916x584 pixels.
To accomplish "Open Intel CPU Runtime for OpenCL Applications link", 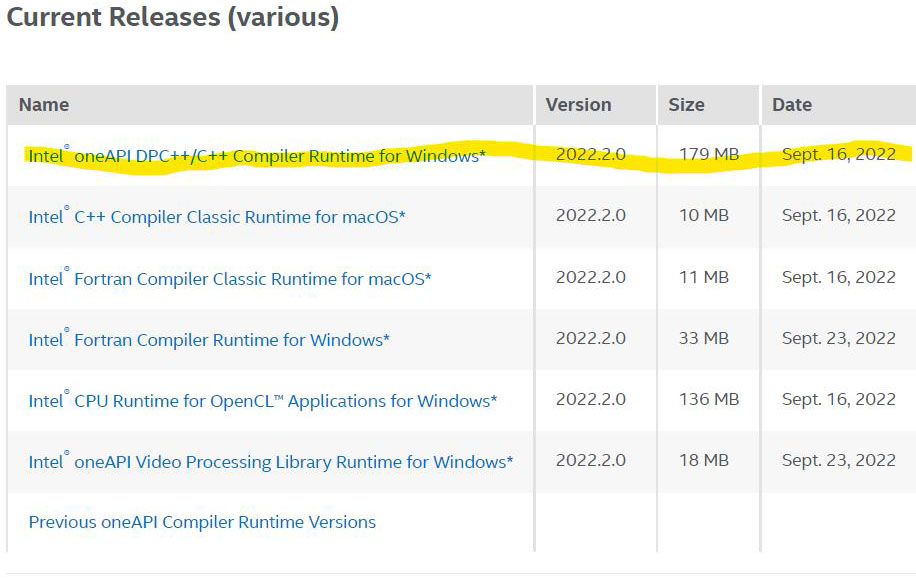I will [x=263, y=401].
